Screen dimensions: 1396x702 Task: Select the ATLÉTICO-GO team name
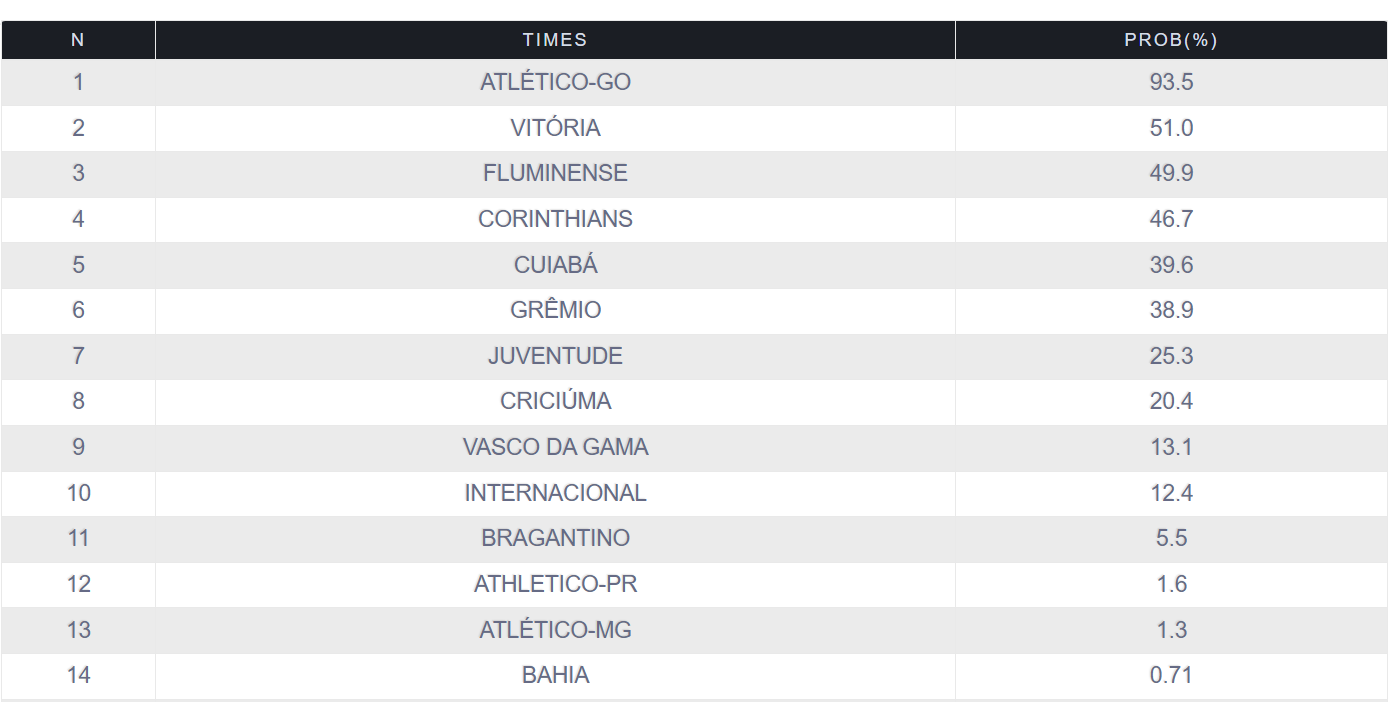[x=555, y=82]
